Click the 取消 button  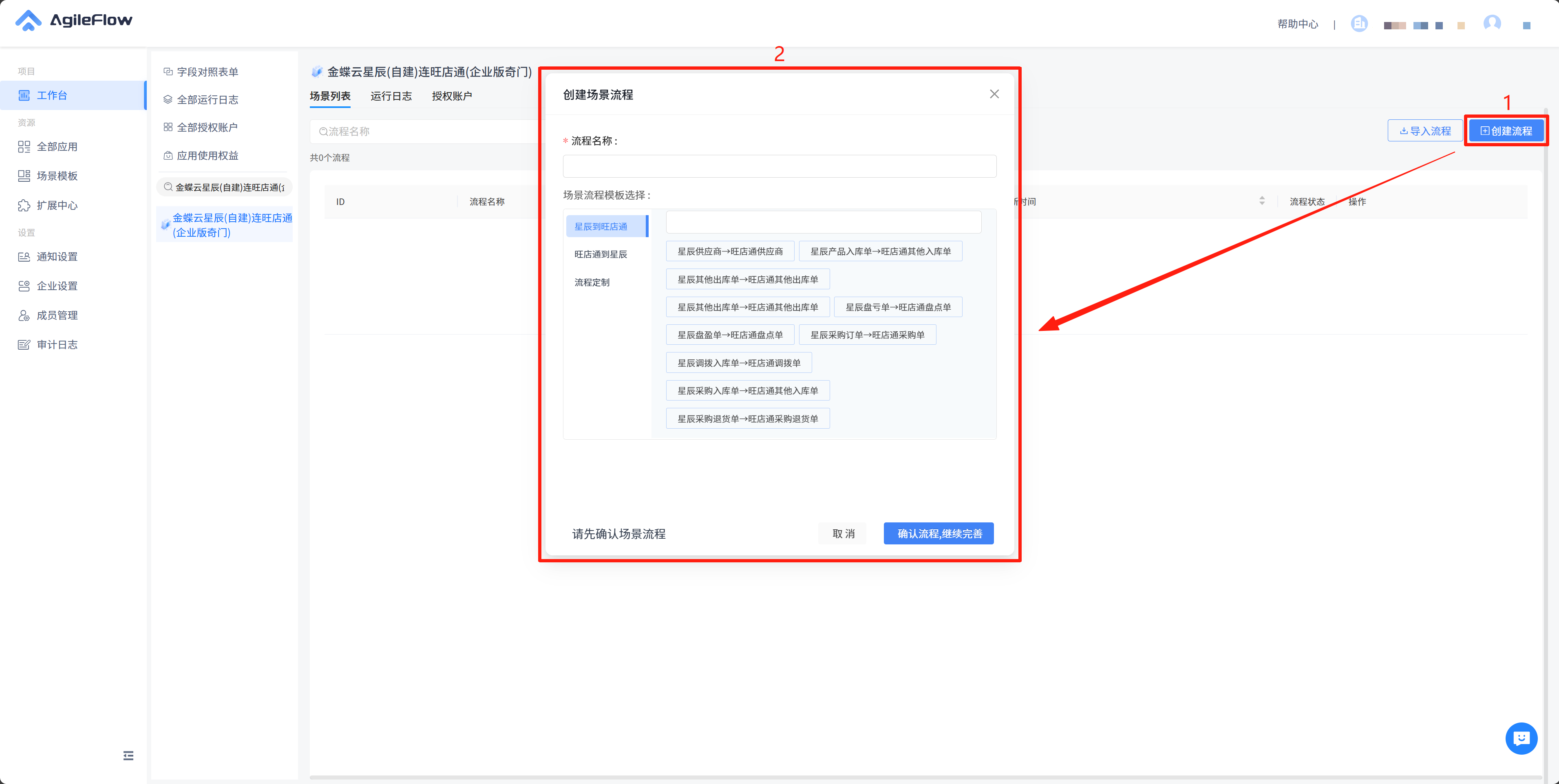tap(843, 533)
